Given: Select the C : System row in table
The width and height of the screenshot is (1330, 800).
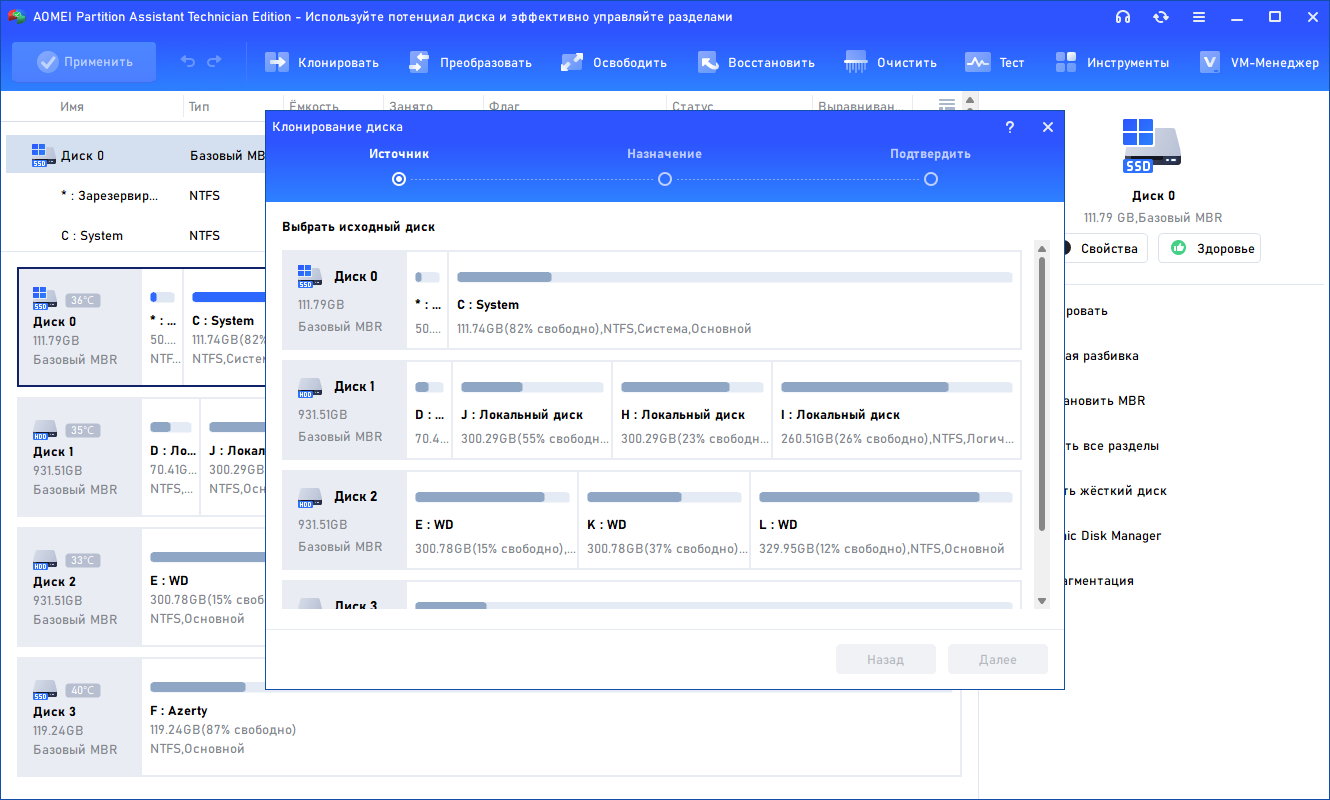Looking at the screenshot, I should coord(137,236).
